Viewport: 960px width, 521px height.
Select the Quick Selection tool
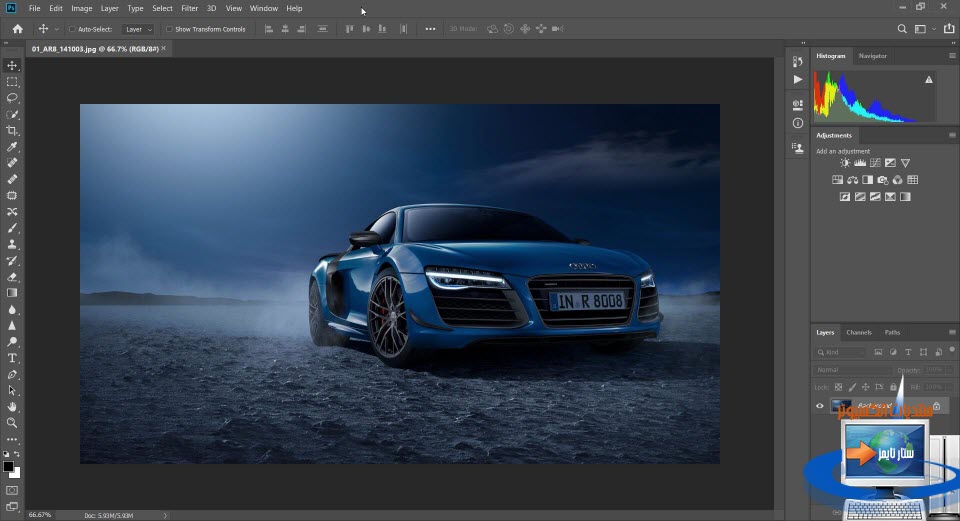12,114
